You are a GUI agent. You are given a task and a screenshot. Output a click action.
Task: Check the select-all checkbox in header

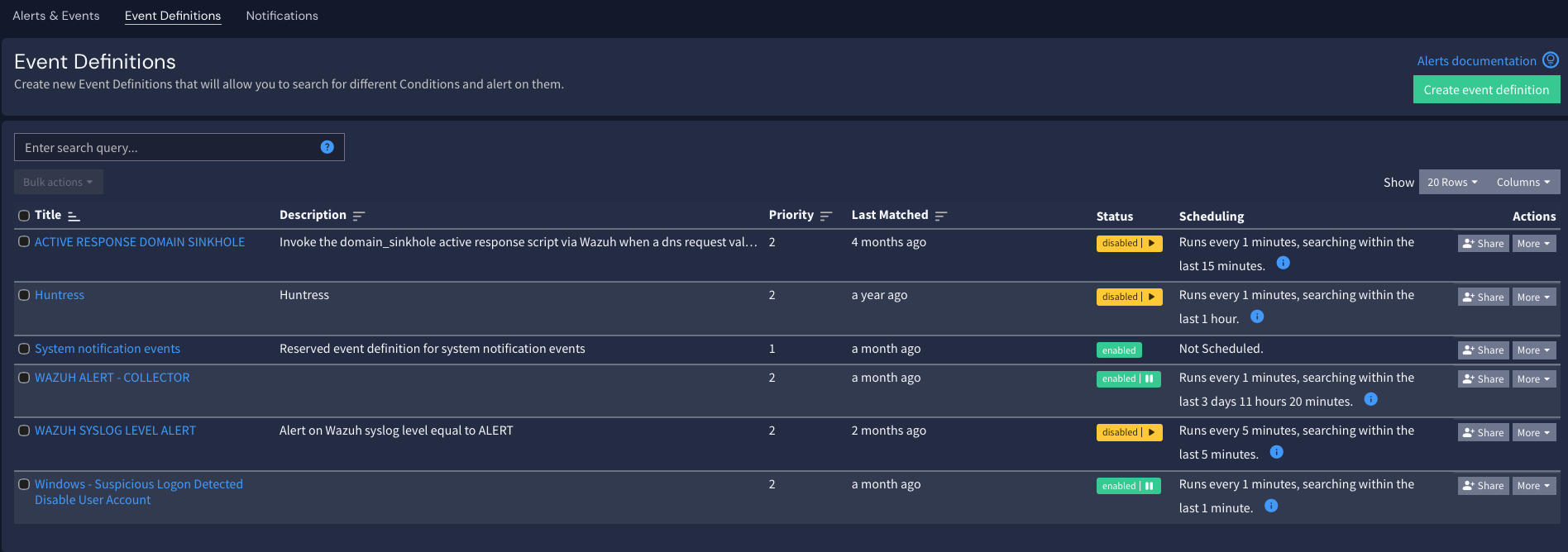24,215
